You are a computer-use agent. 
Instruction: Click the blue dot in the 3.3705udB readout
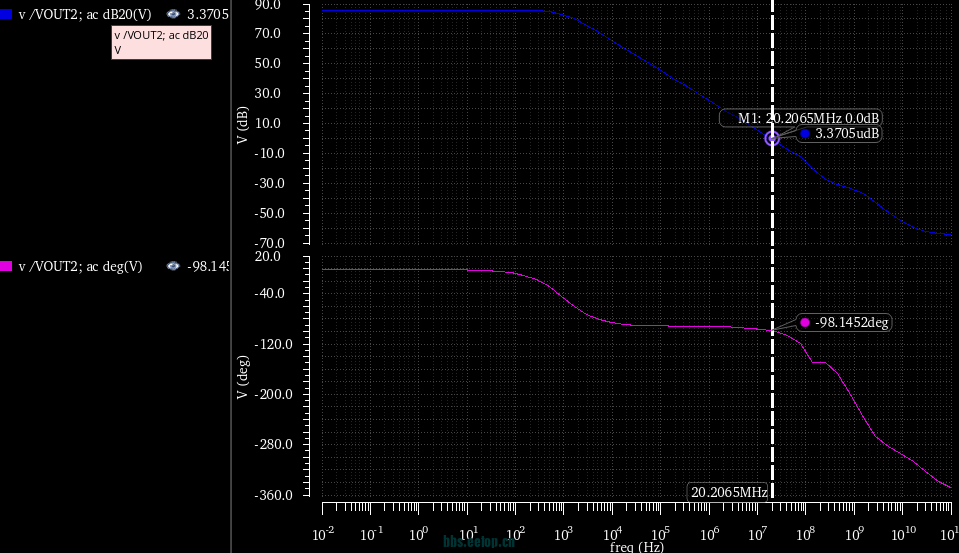pyautogui.click(x=805, y=133)
